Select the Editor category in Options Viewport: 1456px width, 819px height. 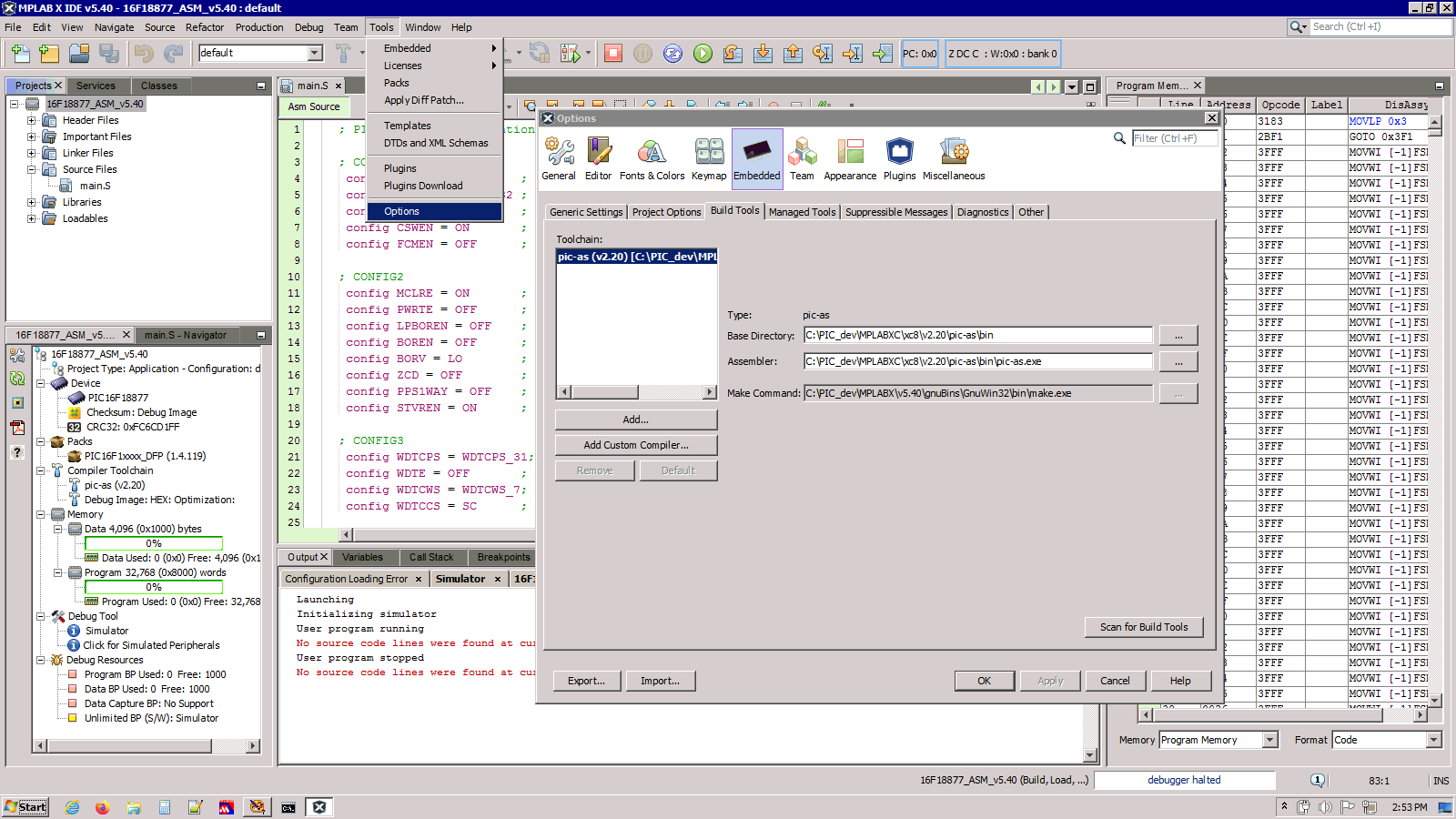pos(598,159)
